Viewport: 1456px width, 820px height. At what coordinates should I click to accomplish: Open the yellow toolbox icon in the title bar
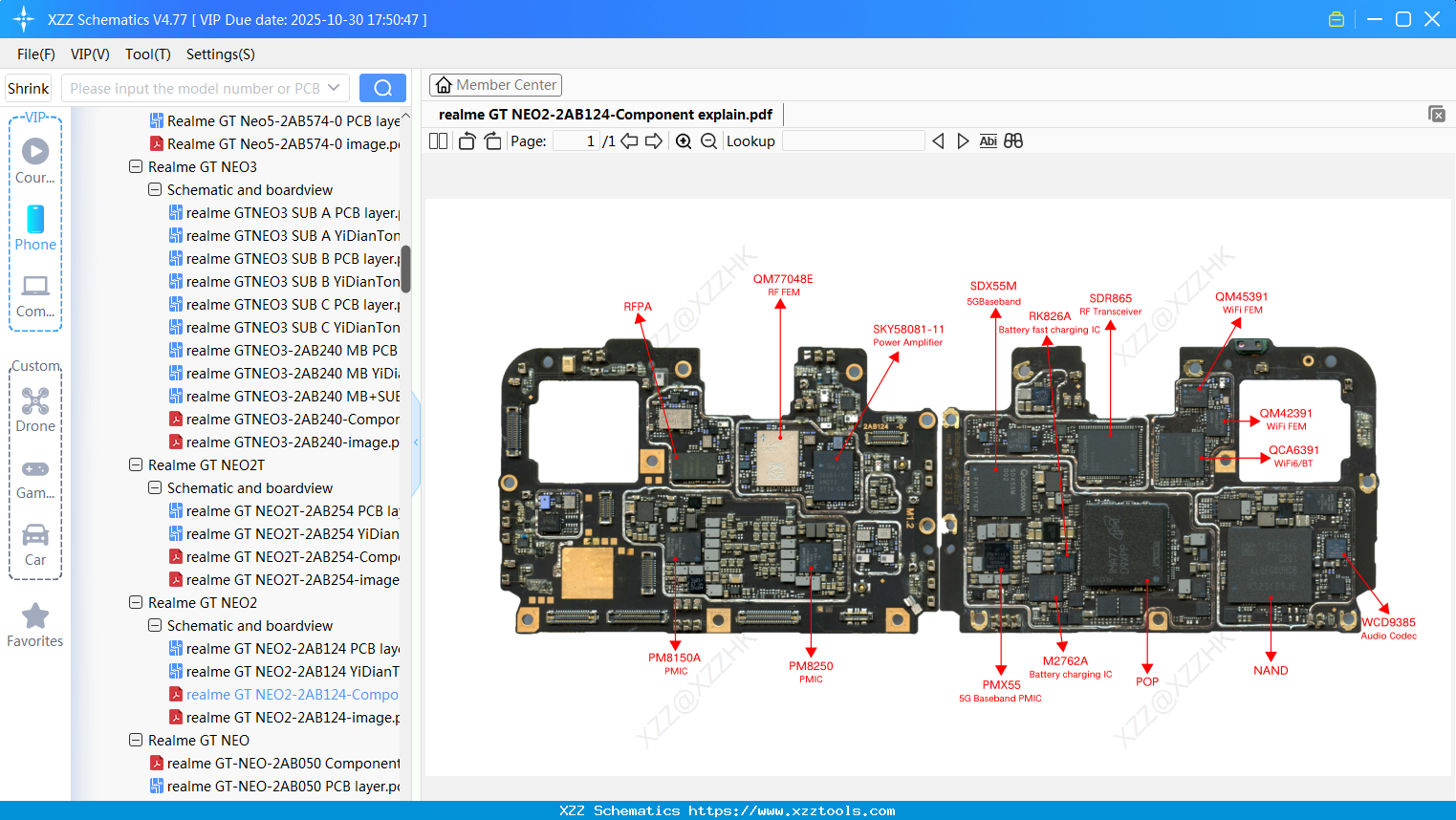click(x=1336, y=18)
